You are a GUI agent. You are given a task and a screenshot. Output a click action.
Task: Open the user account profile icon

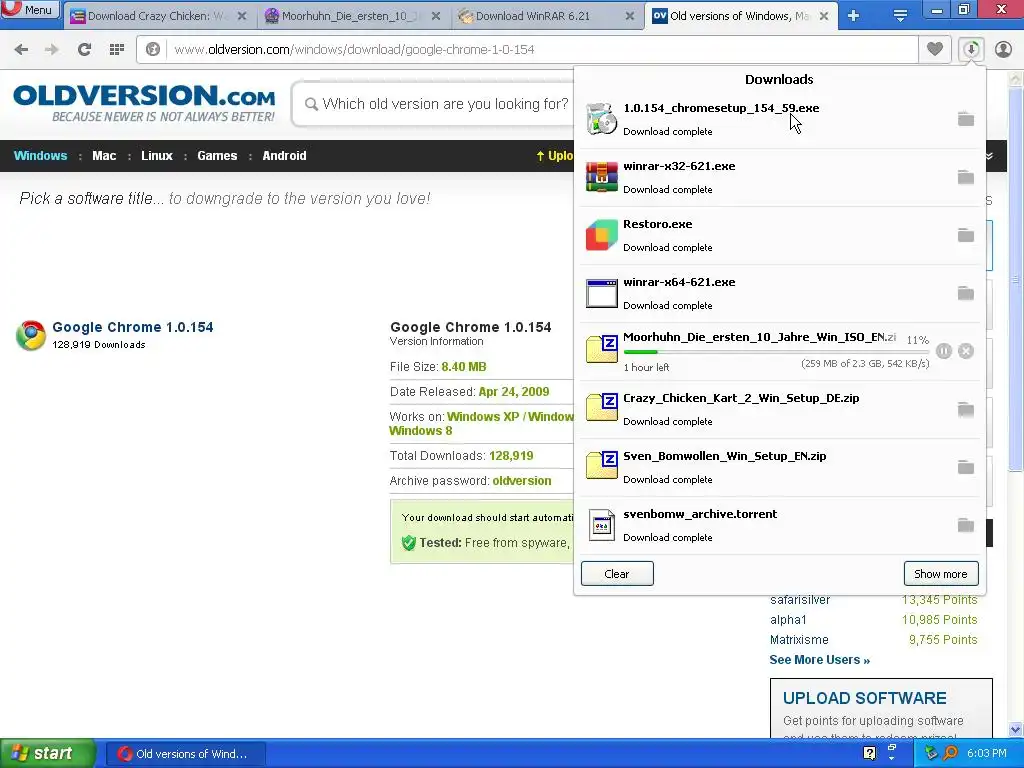click(x=1003, y=50)
